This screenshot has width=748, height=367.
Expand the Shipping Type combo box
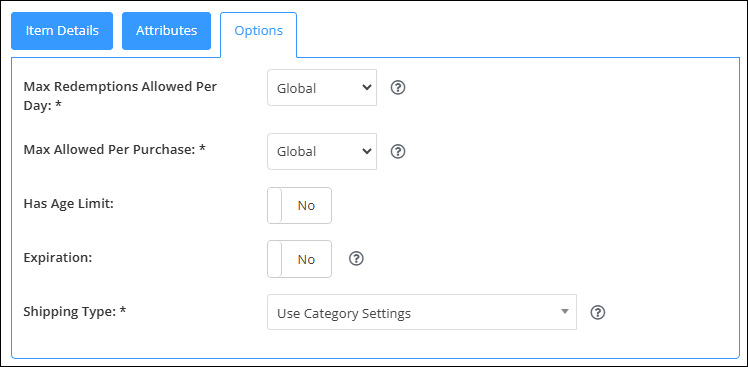[422, 312]
